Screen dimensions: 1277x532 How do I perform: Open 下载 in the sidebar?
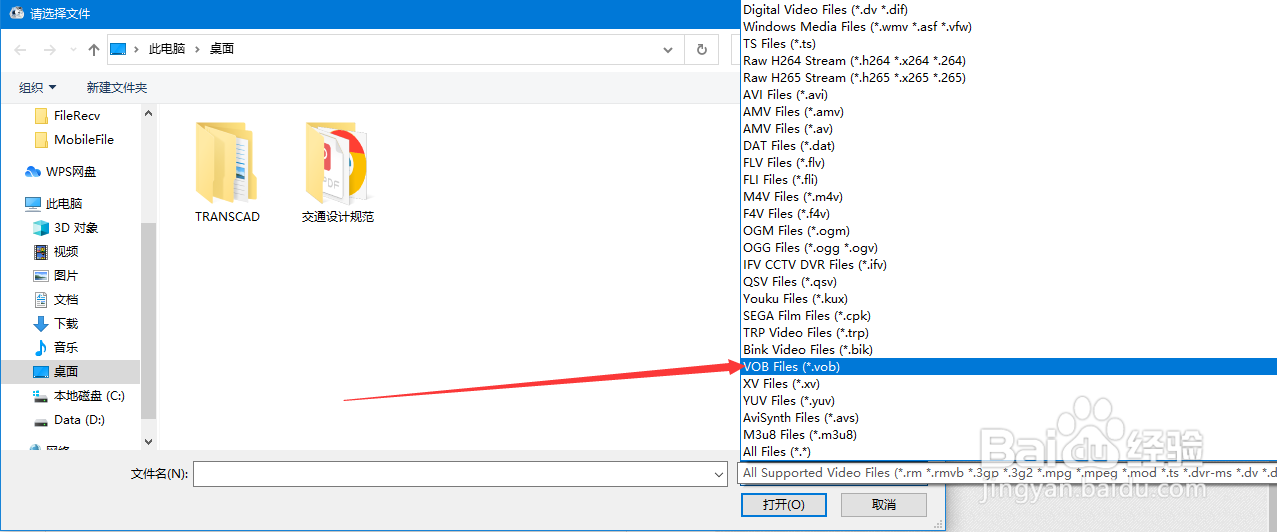click(x=56, y=323)
